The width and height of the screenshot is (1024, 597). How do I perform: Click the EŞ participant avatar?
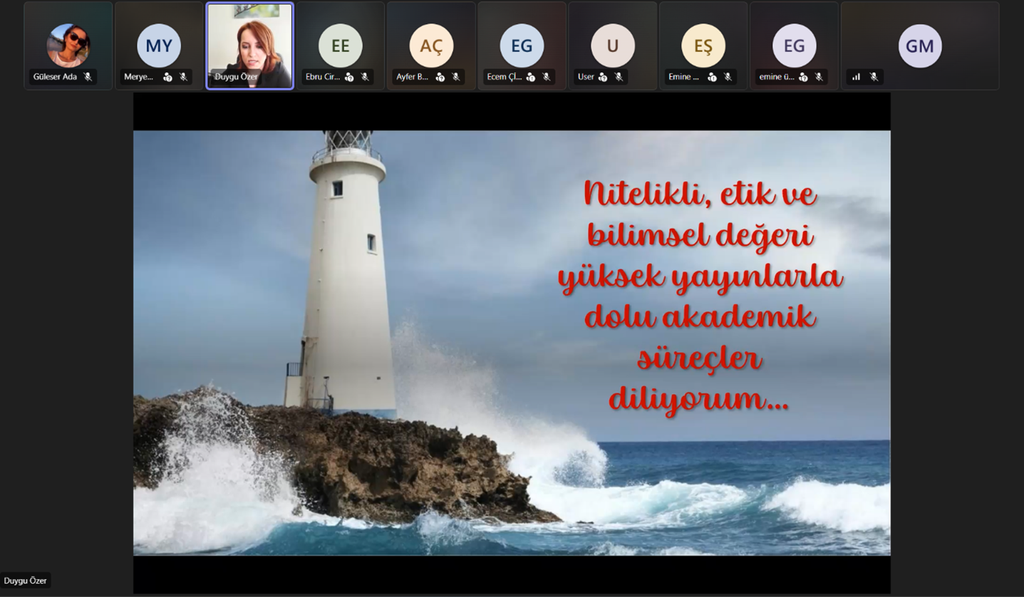(703, 45)
